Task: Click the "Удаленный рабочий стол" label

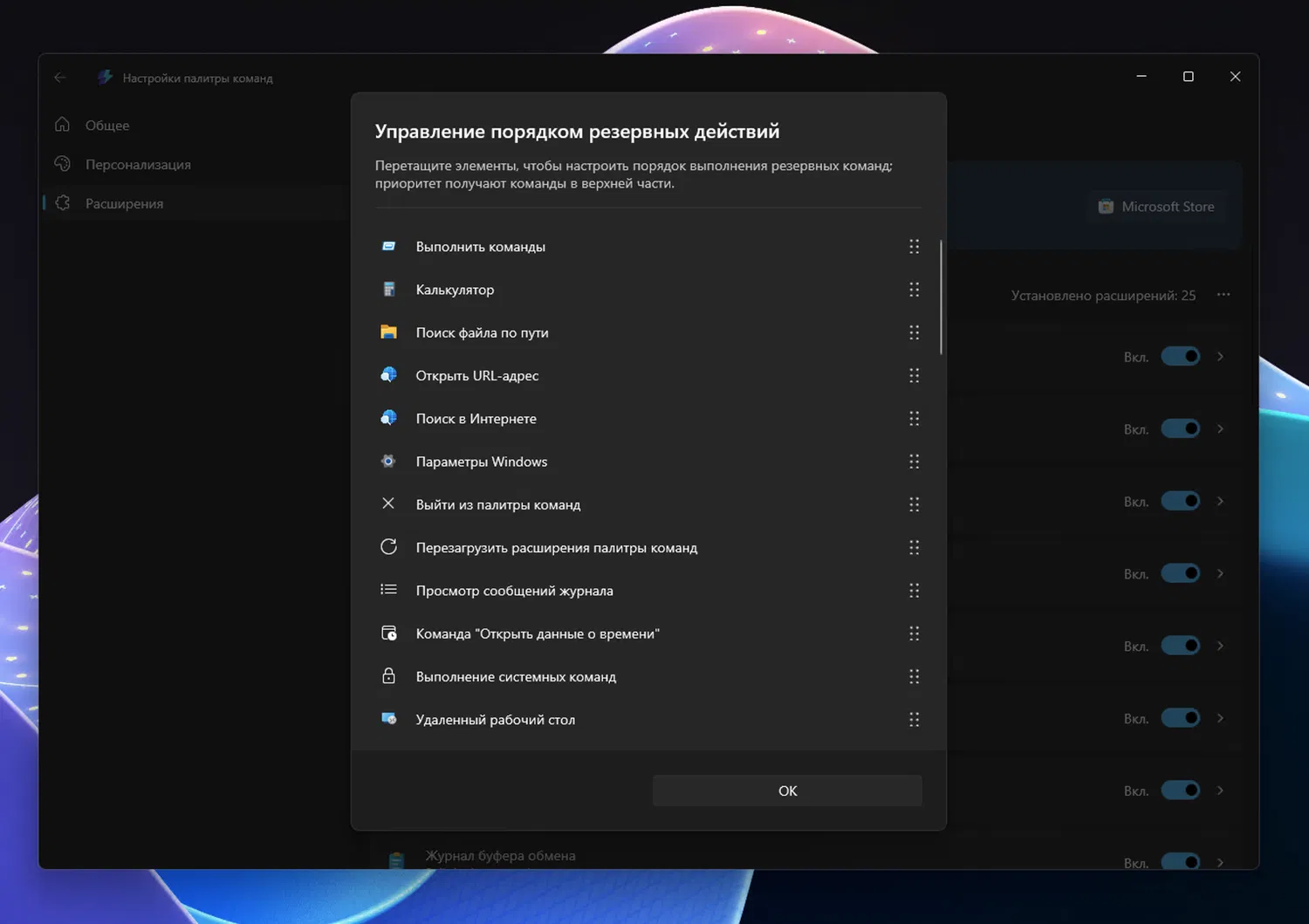Action: [496, 720]
